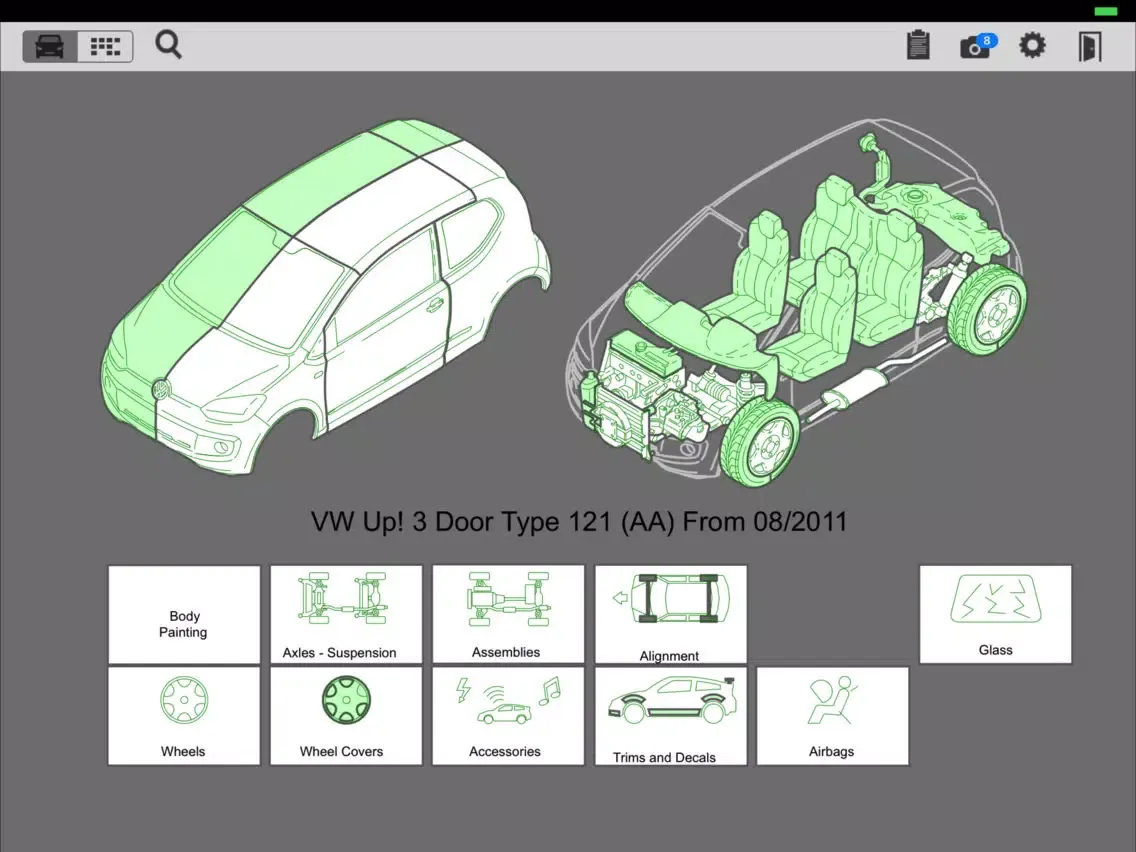Open the Wheel Covers tile
The image size is (1136, 852).
tap(346, 716)
